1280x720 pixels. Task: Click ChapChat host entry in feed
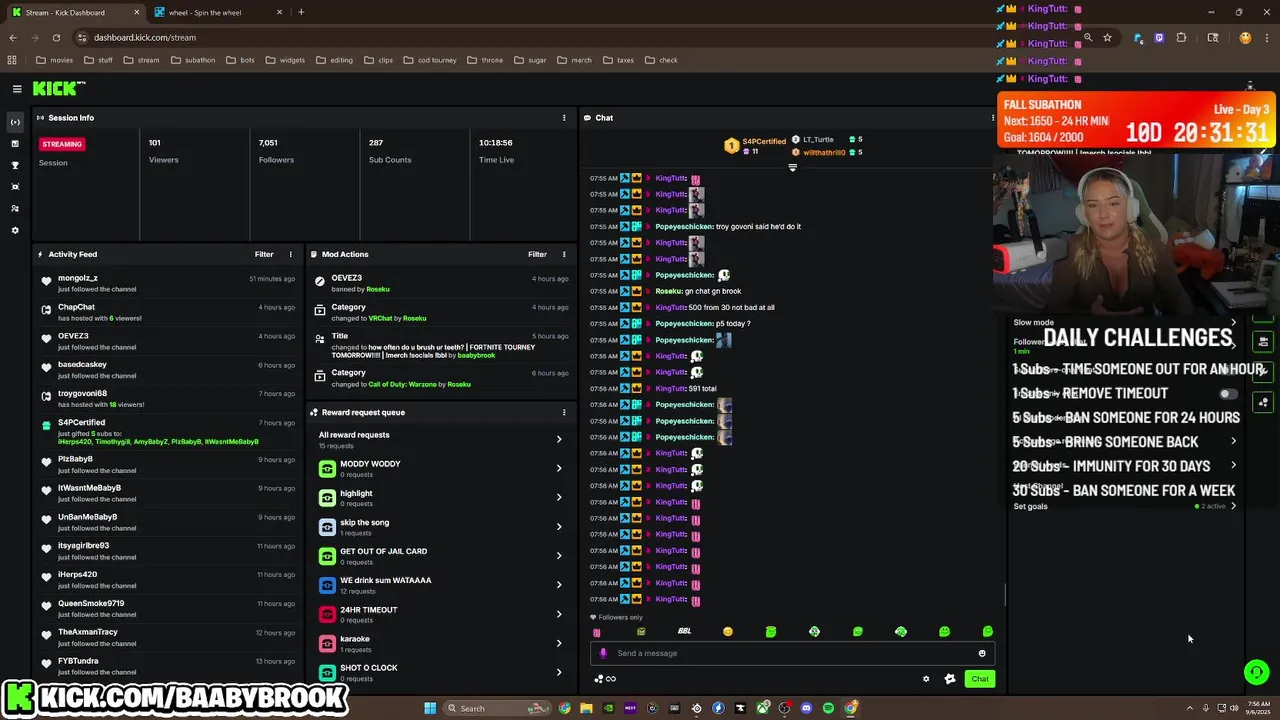[168, 312]
